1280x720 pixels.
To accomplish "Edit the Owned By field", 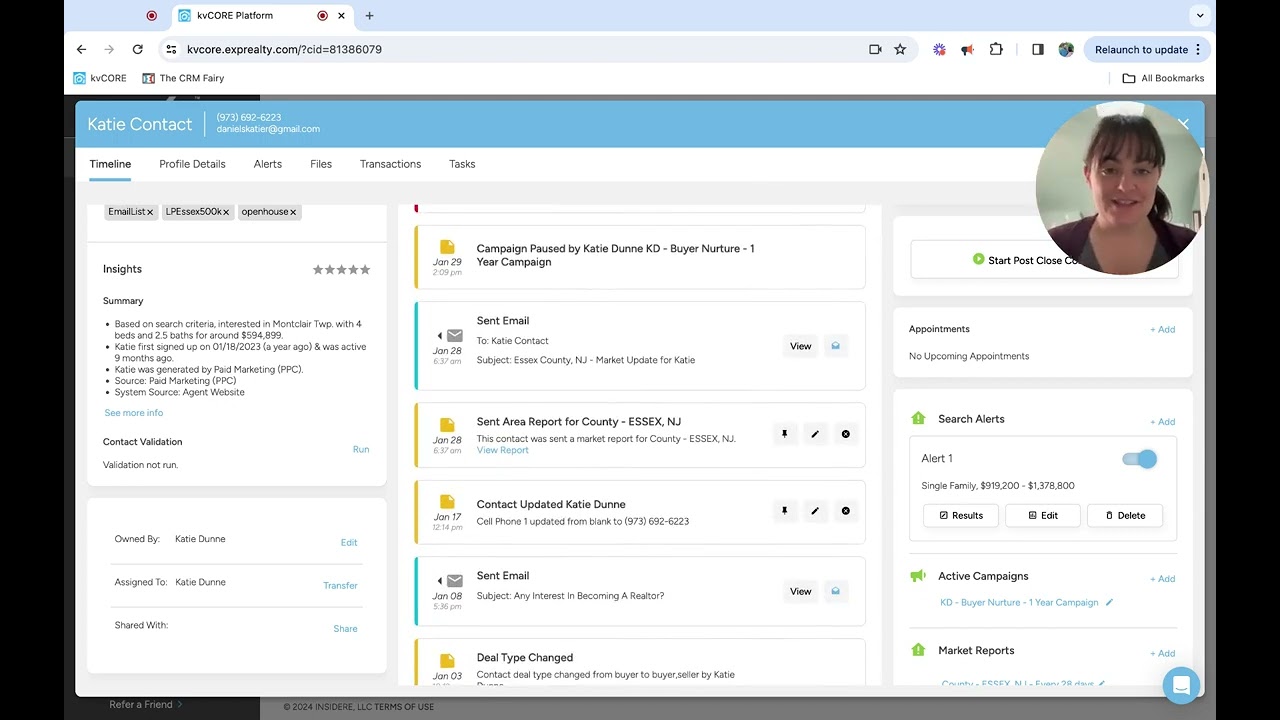I will tap(349, 542).
